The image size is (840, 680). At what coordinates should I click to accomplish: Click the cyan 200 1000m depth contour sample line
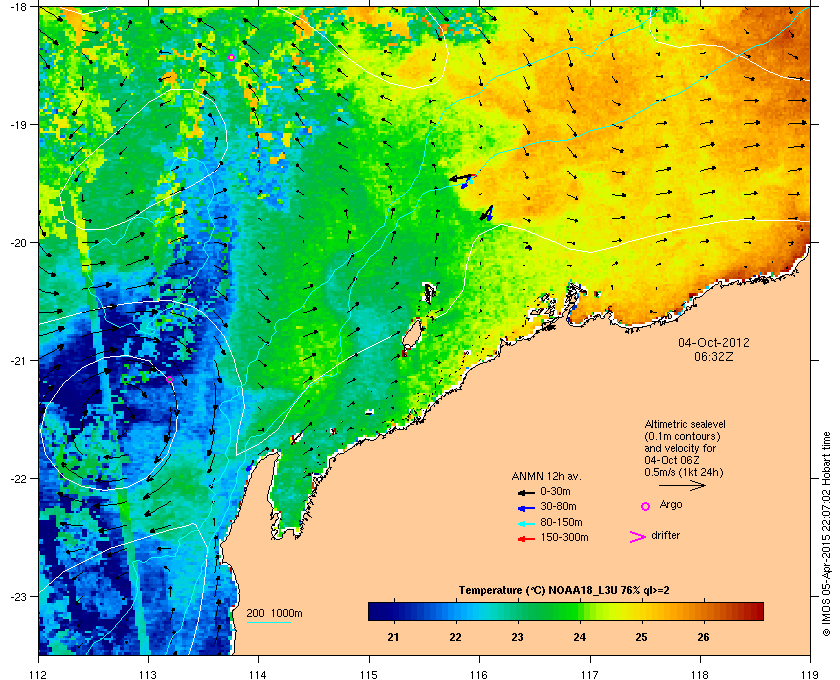[x=268, y=622]
